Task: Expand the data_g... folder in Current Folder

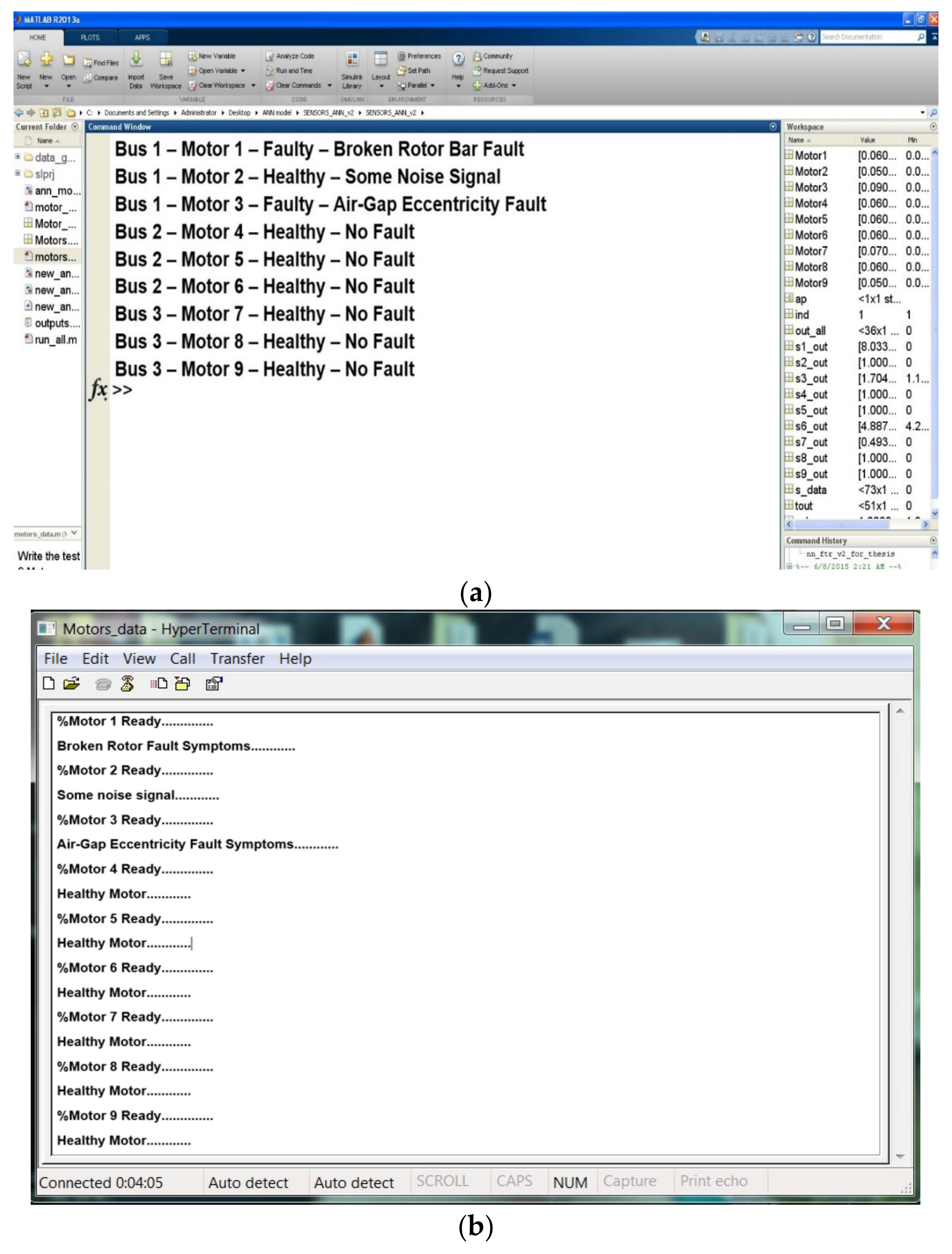Action: pos(18,156)
